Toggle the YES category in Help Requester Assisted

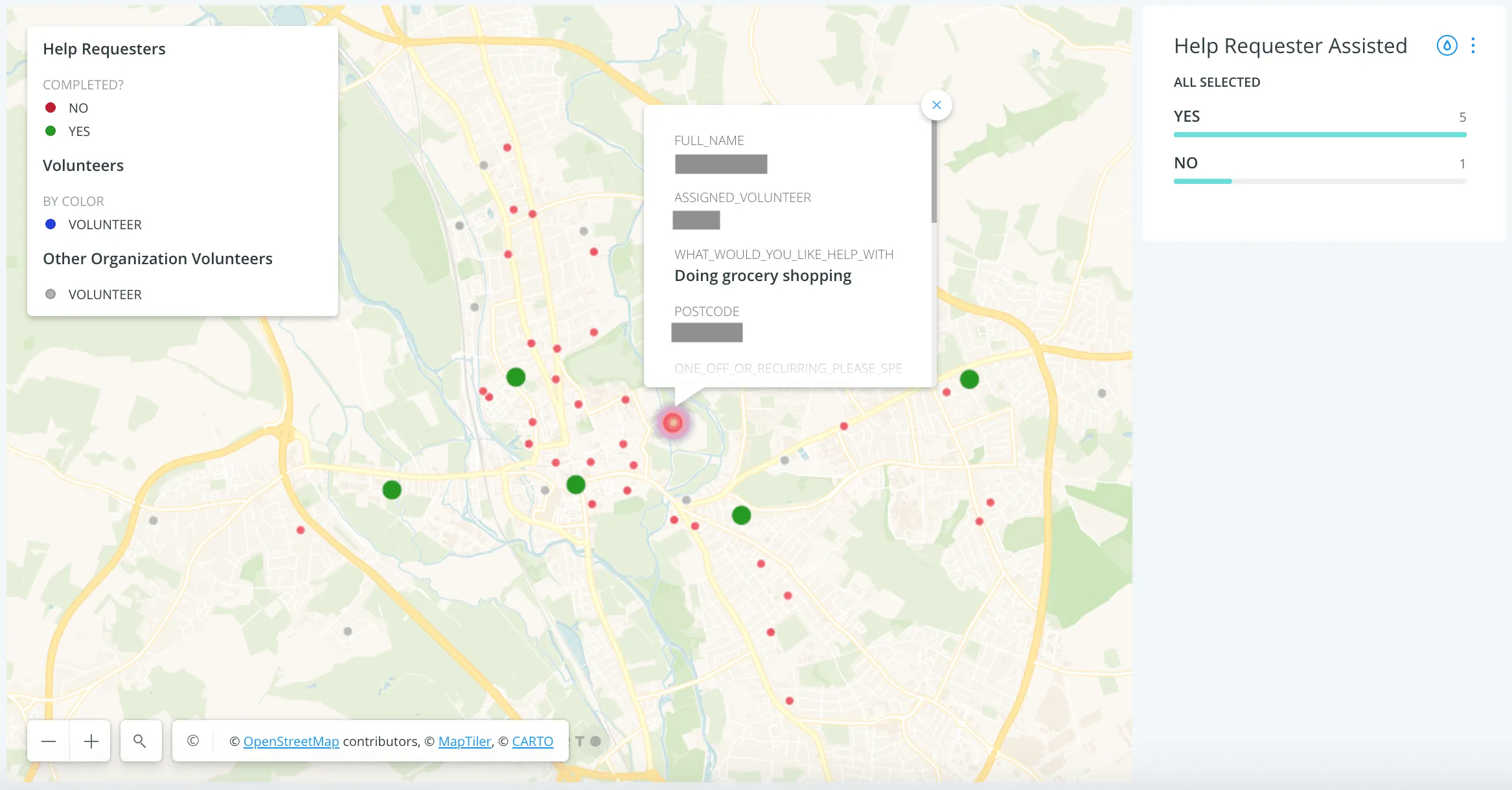(1187, 117)
